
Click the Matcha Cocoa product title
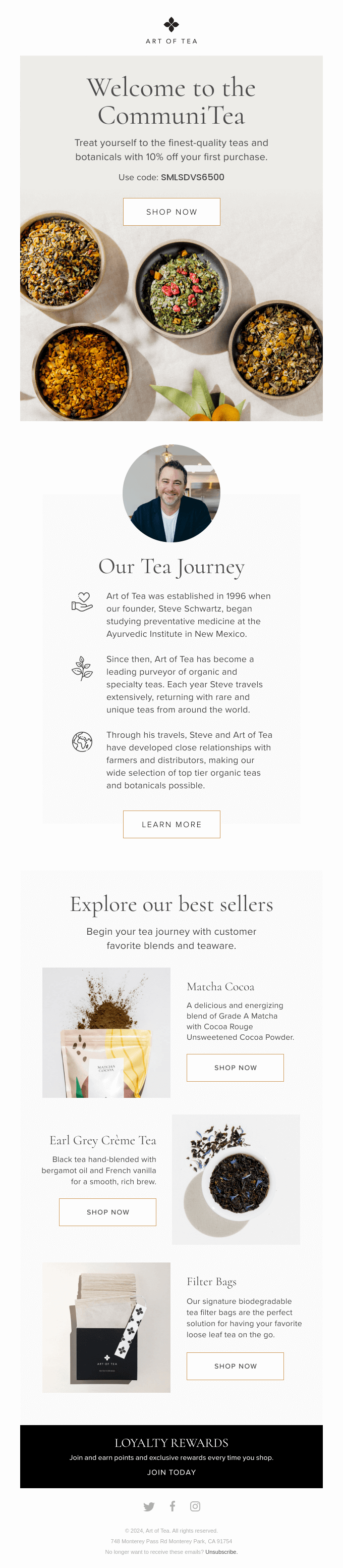(221, 987)
